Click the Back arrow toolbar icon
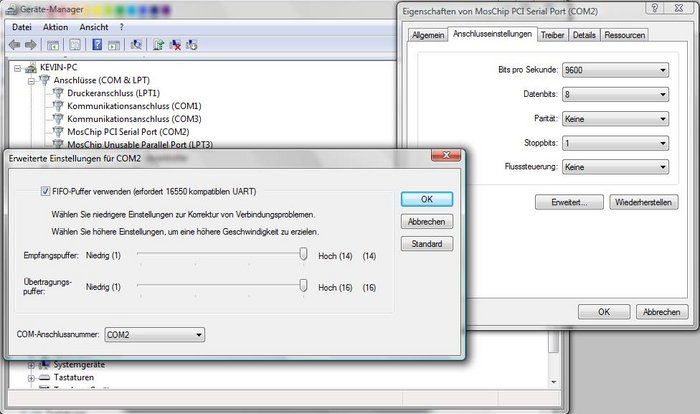700x414 pixels. point(14,45)
